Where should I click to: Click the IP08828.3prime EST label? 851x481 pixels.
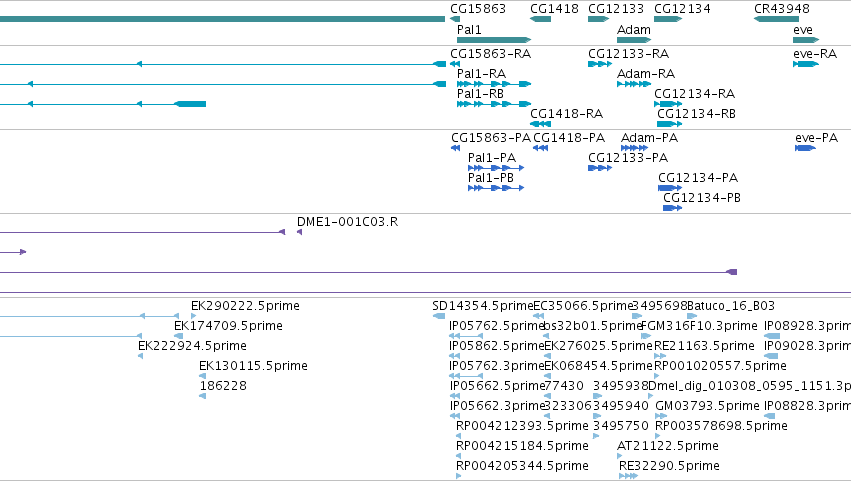pos(808,406)
